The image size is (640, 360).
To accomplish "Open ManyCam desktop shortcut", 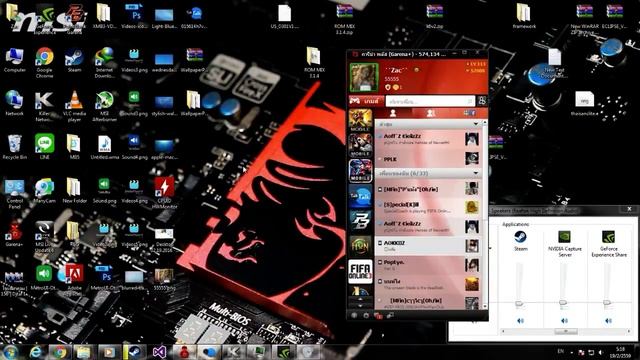I will pyautogui.click(x=44, y=190).
